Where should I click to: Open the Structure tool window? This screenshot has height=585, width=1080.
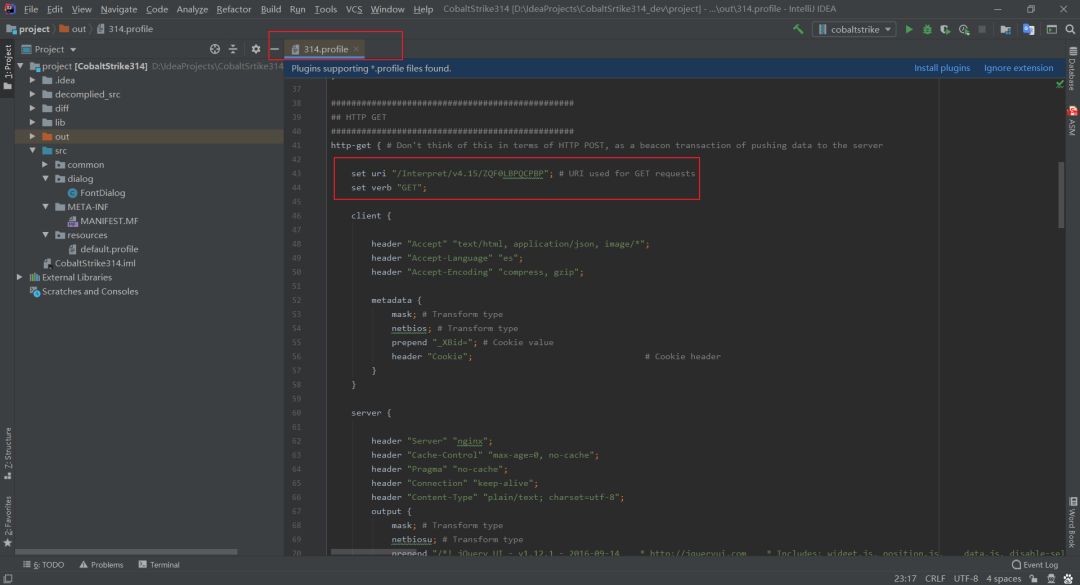point(8,453)
